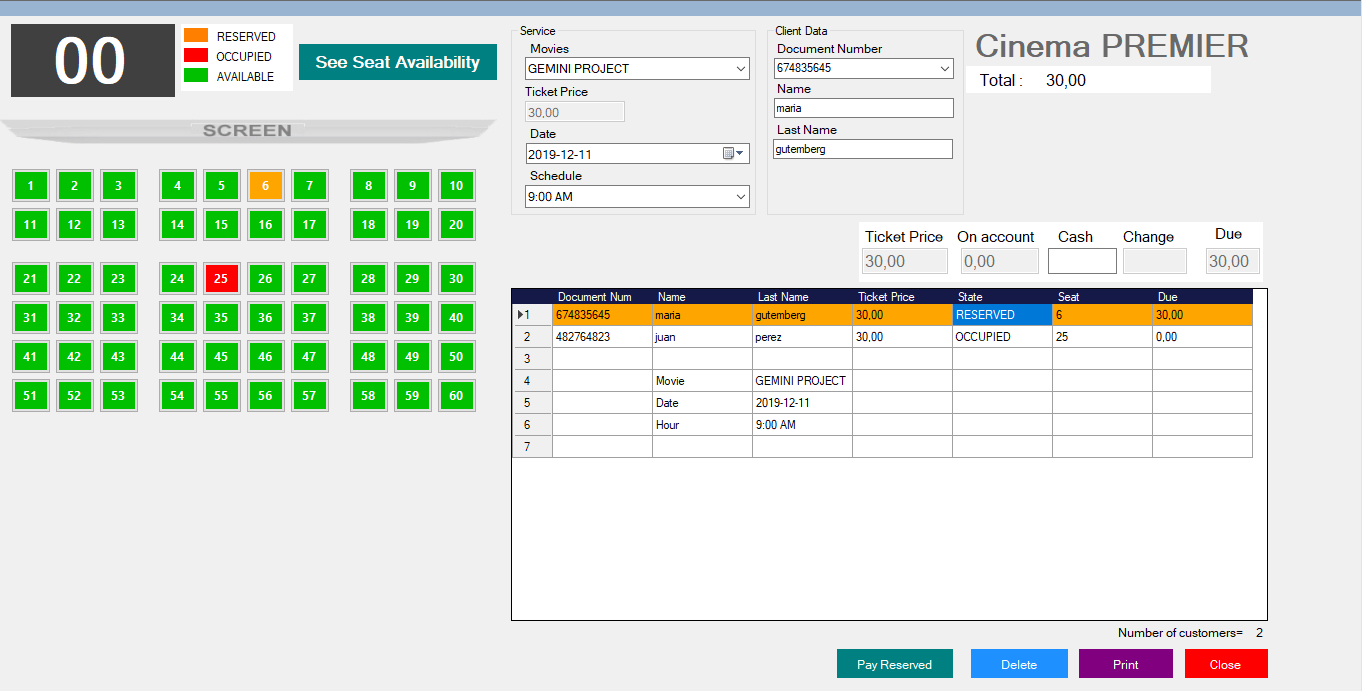The height and width of the screenshot is (691, 1363).
Task: Pick seat 60 in the last row
Action: [456, 395]
